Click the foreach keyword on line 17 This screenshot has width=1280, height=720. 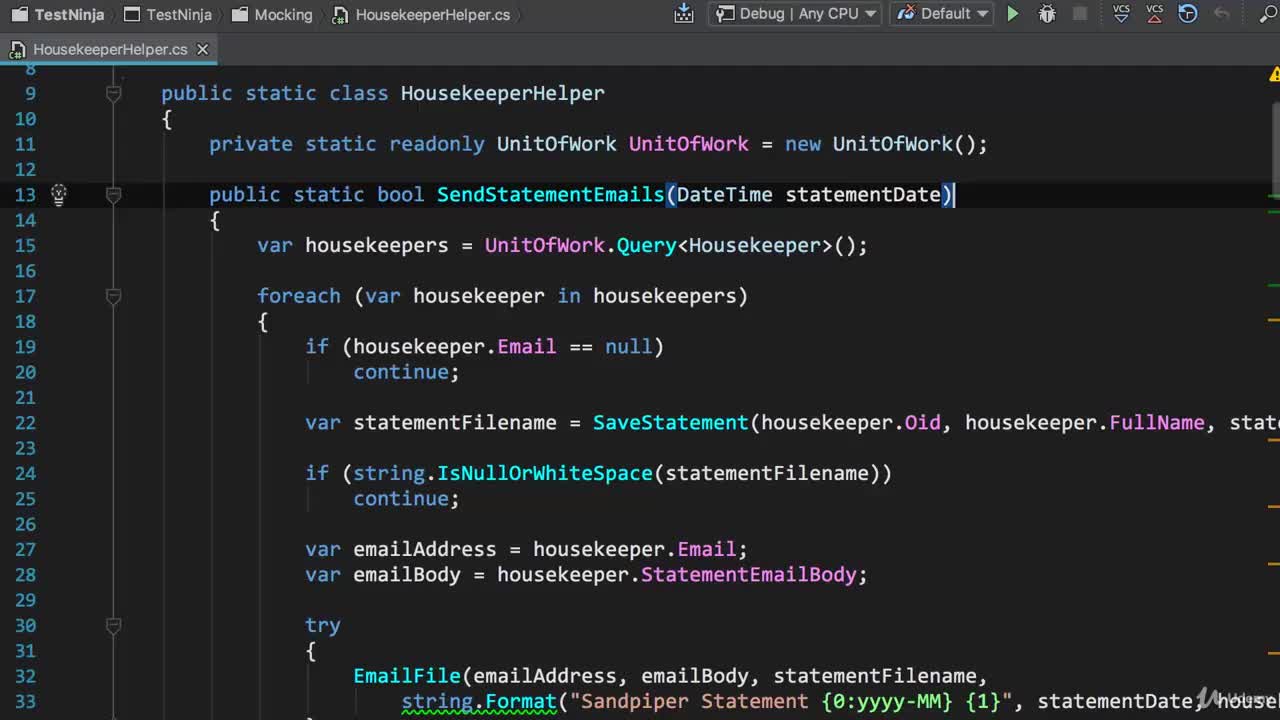click(x=299, y=296)
